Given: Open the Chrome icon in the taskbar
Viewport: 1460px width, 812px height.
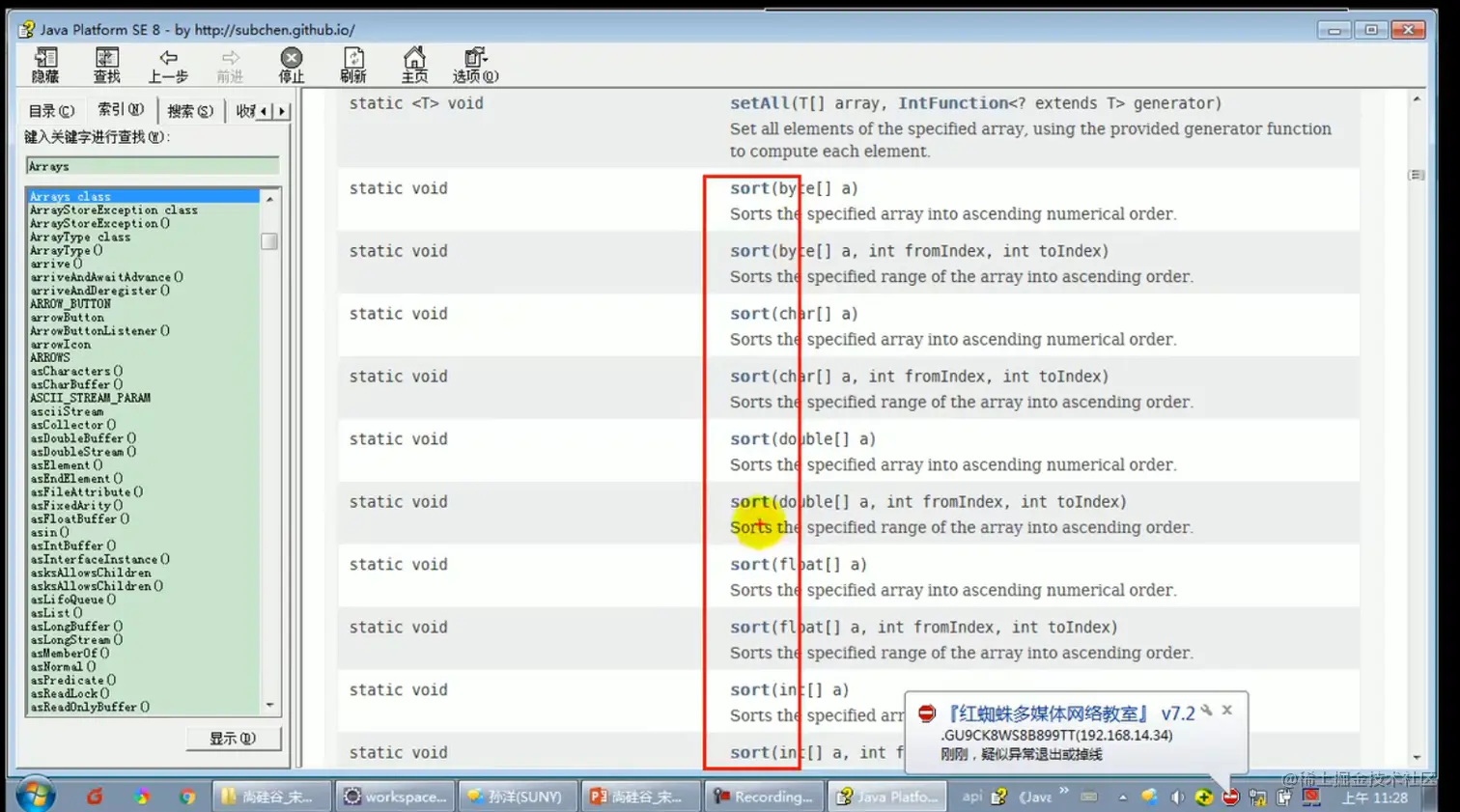Looking at the screenshot, I should 187,797.
